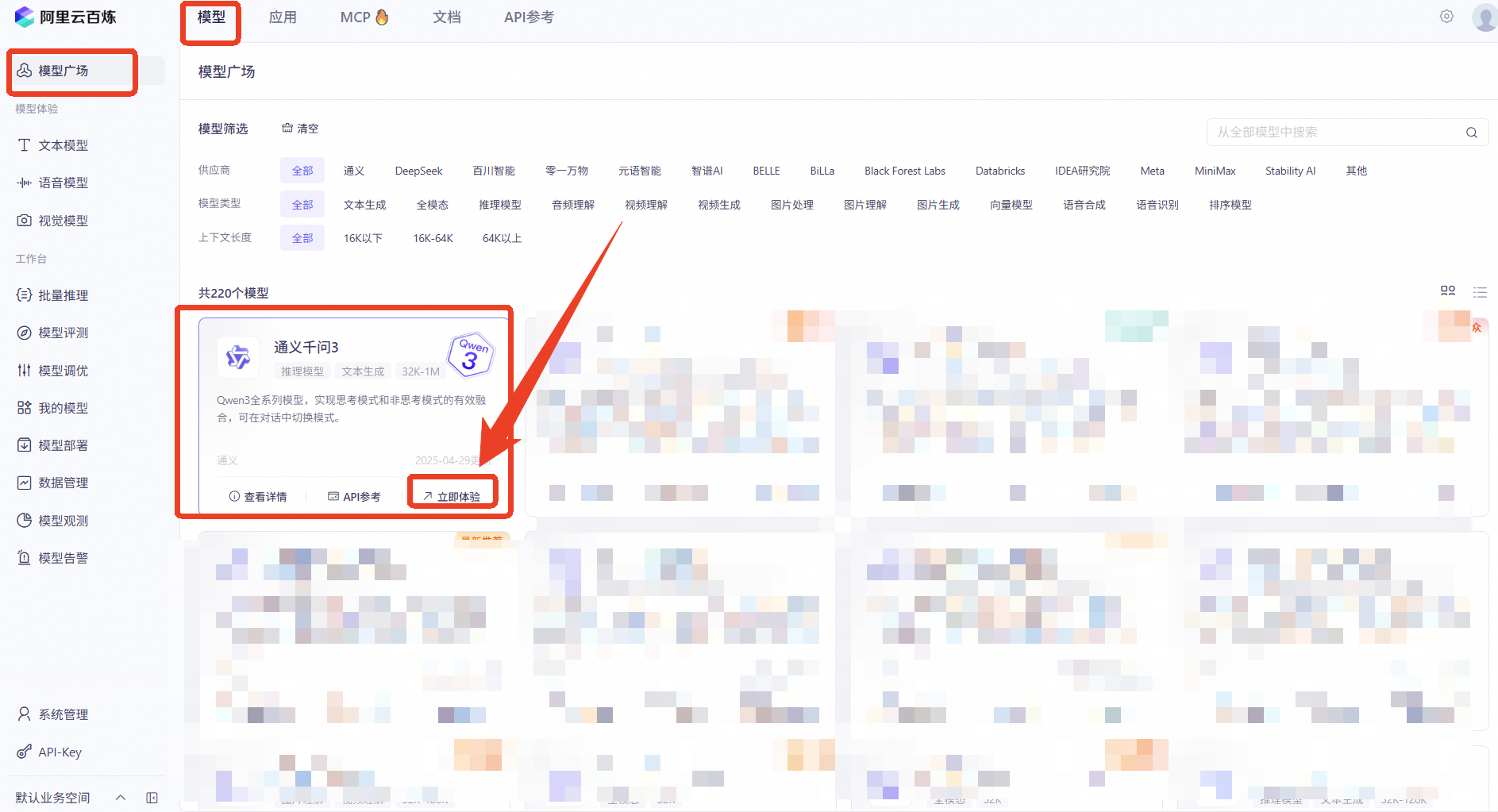Select 全部 in the 上下文长度 row
Image resolution: width=1498 pixels, height=812 pixels.
pos(302,238)
